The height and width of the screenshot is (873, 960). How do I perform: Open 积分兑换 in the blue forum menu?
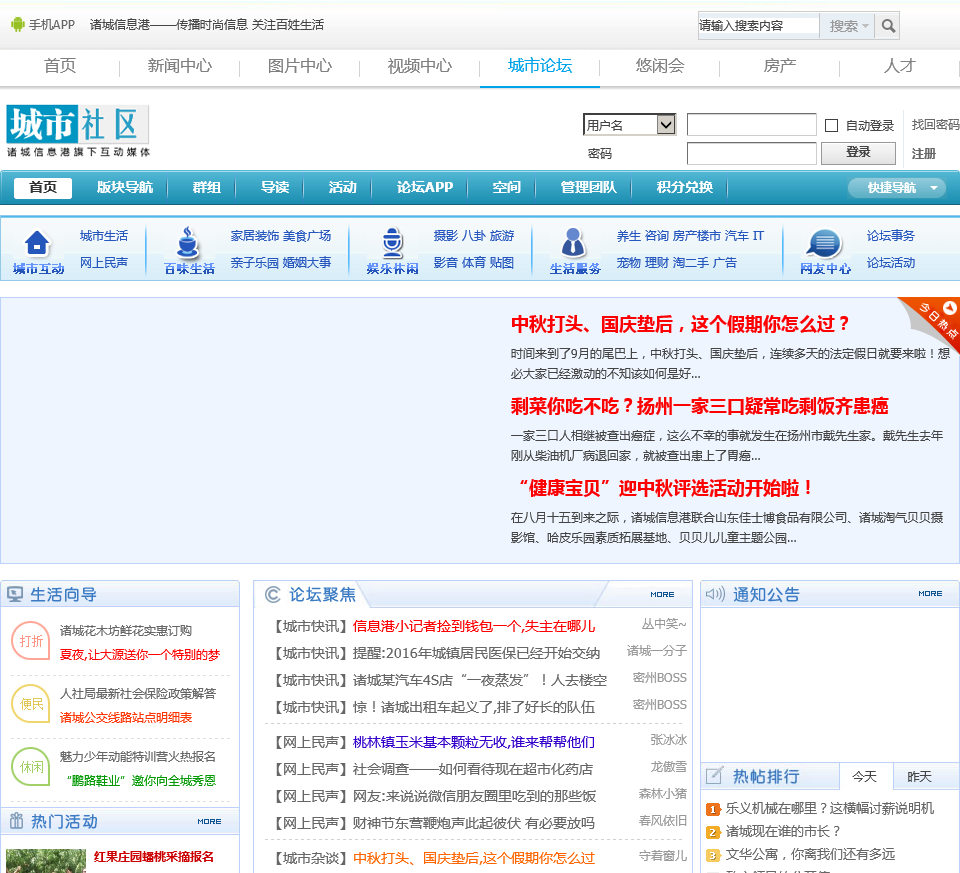(684, 187)
